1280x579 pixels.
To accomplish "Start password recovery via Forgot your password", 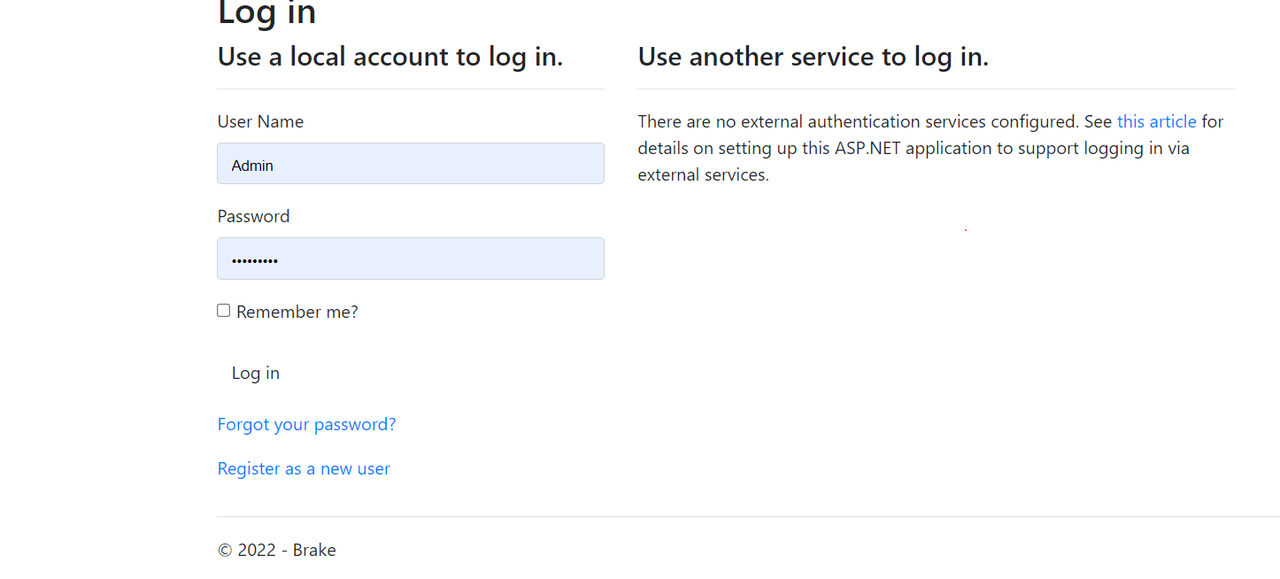I will [x=306, y=424].
